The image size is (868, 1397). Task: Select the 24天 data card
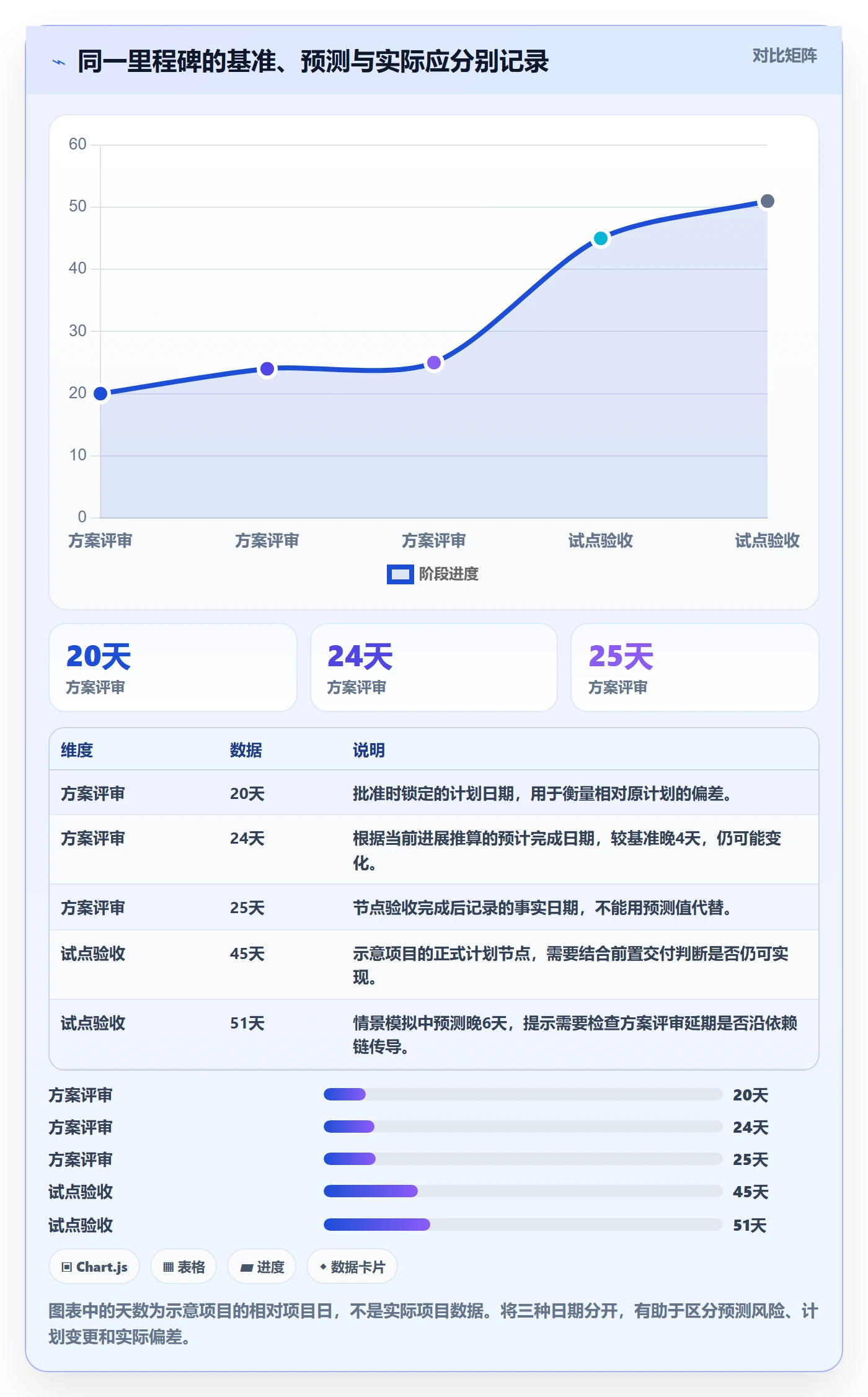(434, 667)
